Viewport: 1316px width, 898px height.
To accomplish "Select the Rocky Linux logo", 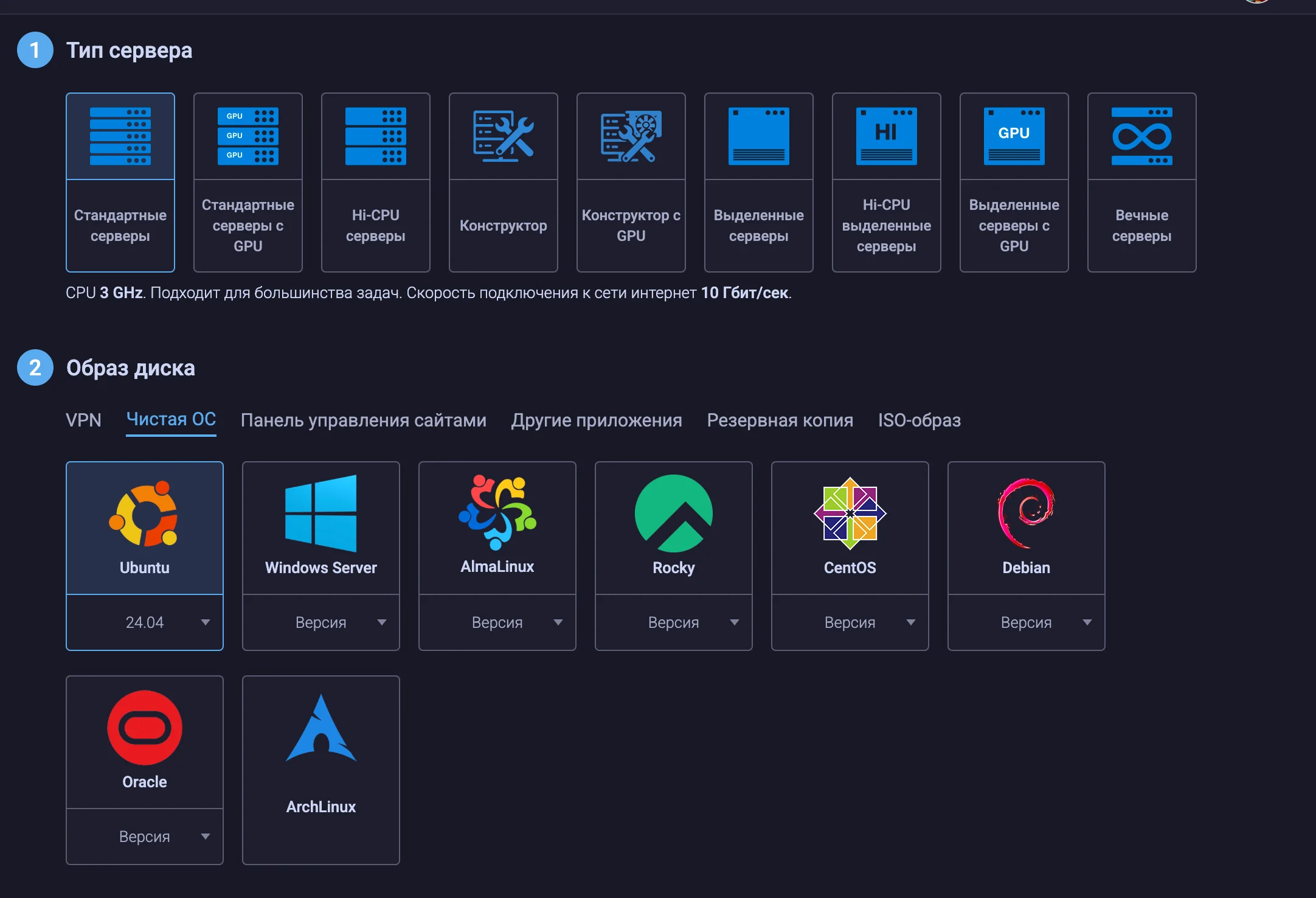I will pos(674,513).
